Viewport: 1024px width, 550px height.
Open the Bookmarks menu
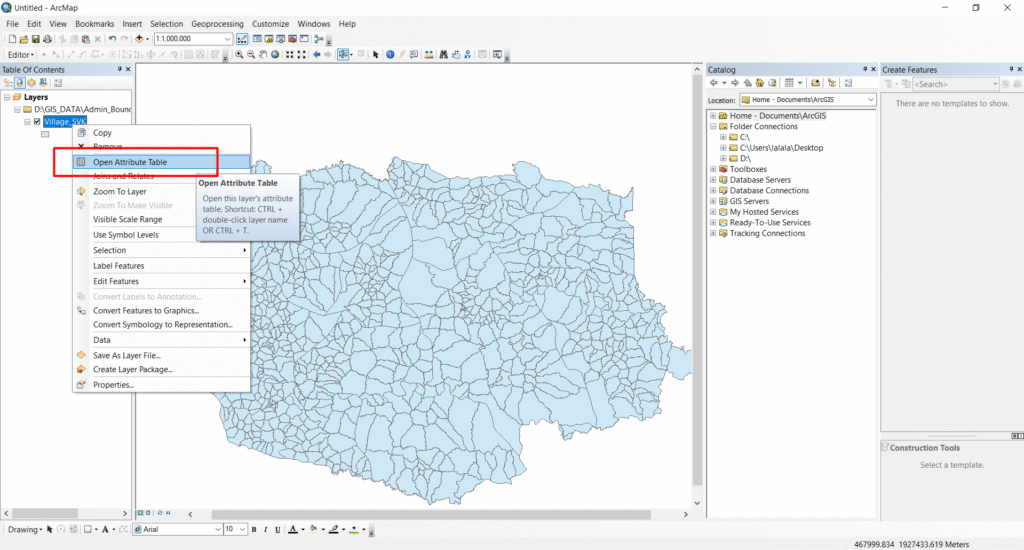tap(95, 24)
